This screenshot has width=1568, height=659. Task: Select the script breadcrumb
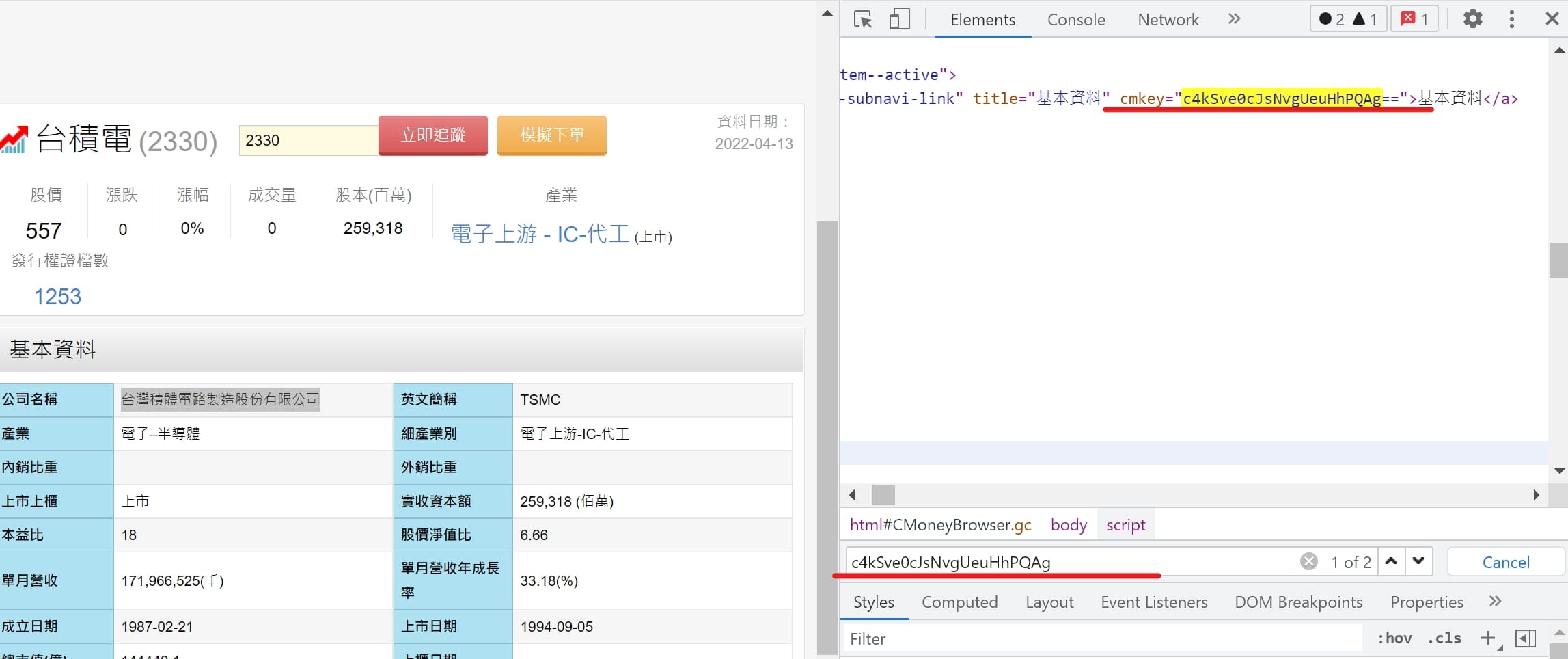[x=1125, y=525]
